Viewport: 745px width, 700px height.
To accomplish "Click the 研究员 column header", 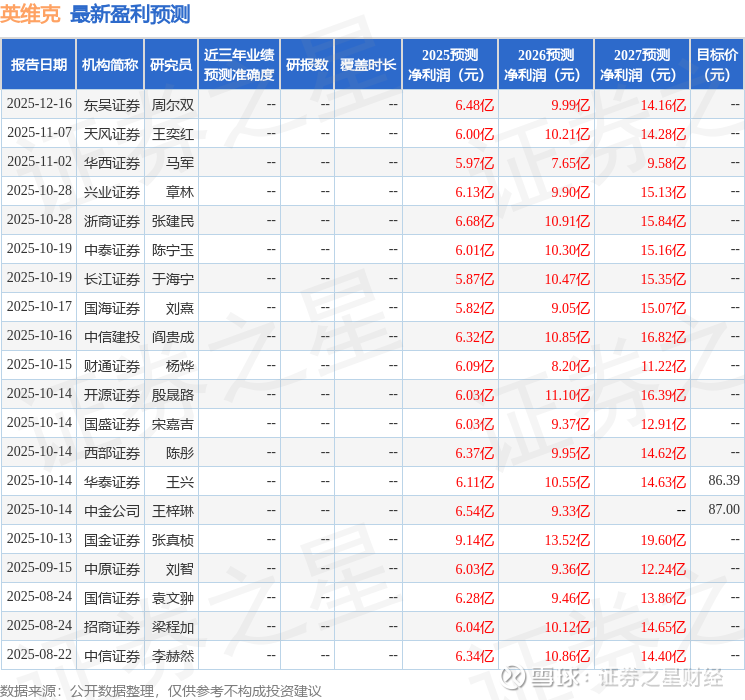I will click(x=171, y=65).
